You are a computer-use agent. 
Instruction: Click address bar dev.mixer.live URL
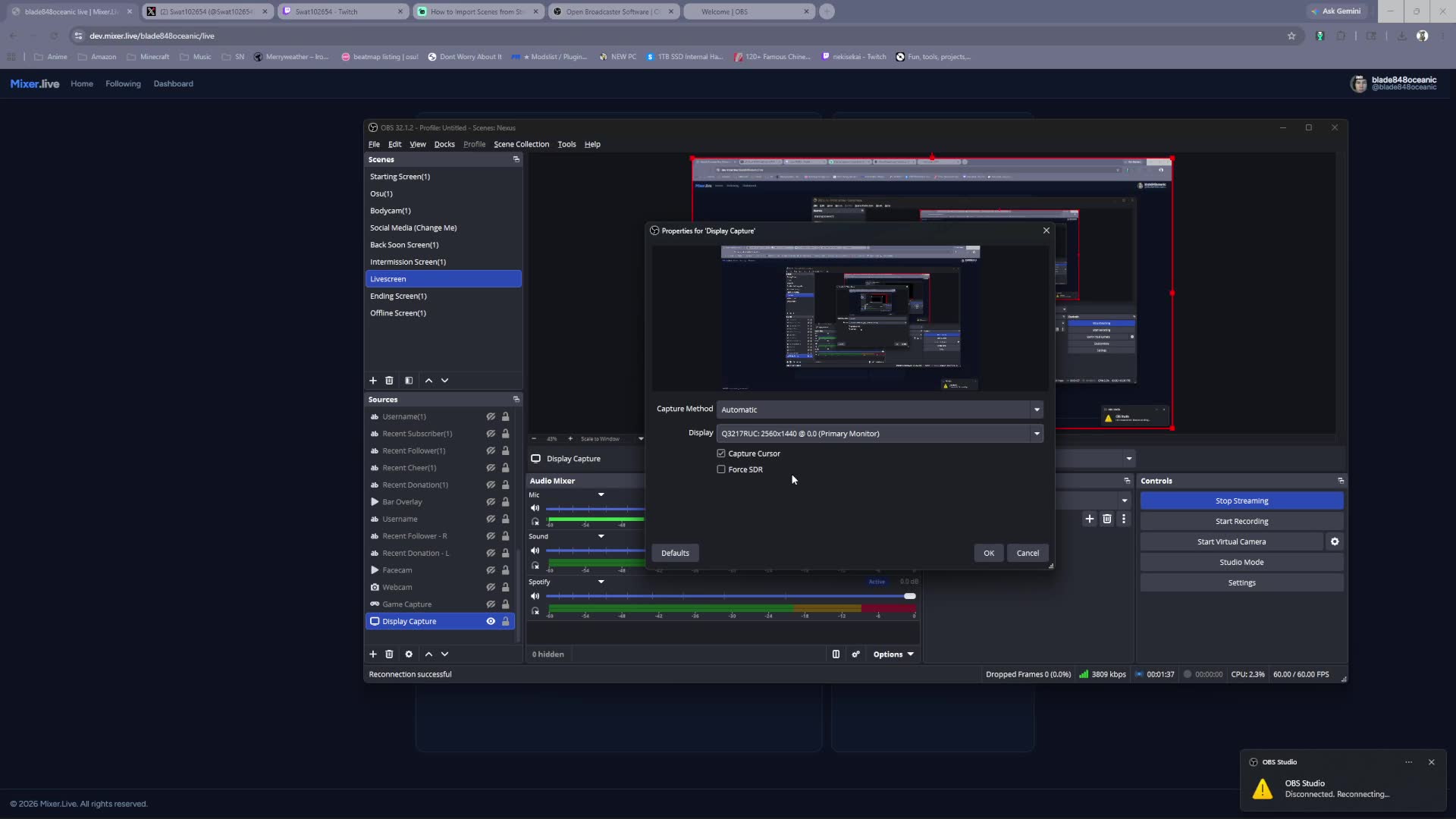point(152,36)
